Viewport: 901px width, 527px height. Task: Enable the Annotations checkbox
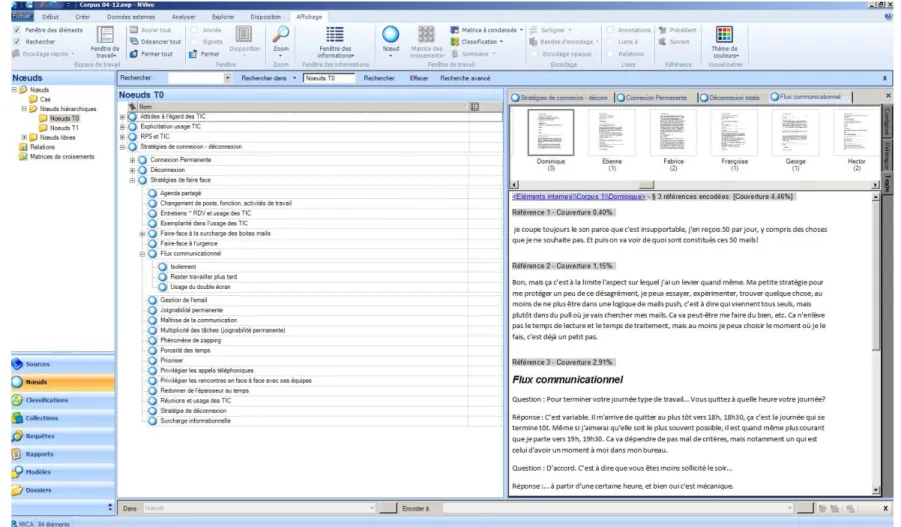pos(610,30)
